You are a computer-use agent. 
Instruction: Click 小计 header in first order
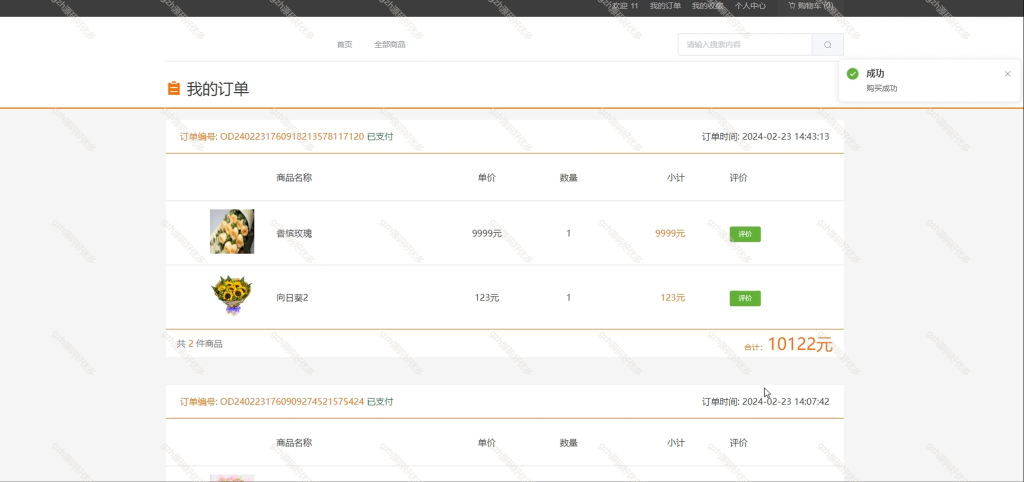[x=676, y=178]
